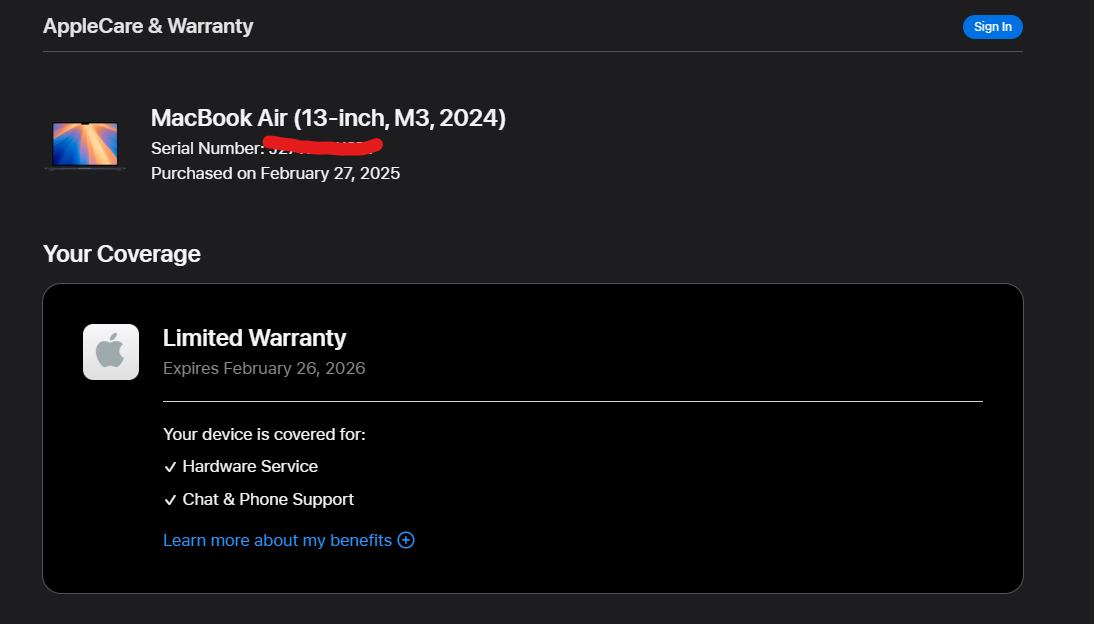Image resolution: width=1094 pixels, height=624 pixels.
Task: Click the Your Coverage section heading
Action: click(x=122, y=254)
